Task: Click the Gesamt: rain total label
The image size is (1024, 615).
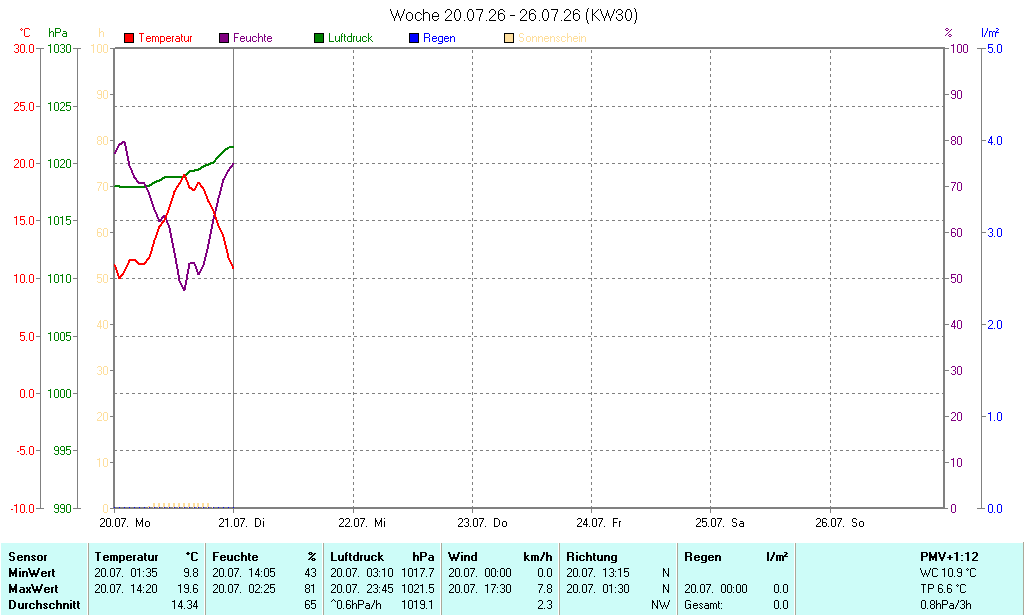Action: [703, 605]
